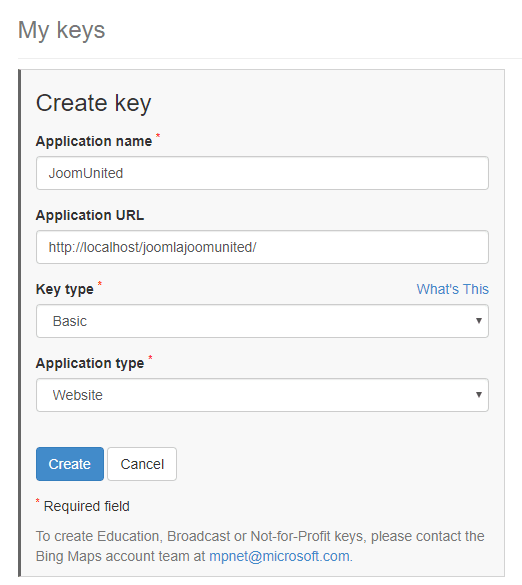Open the What's This link

(x=452, y=289)
